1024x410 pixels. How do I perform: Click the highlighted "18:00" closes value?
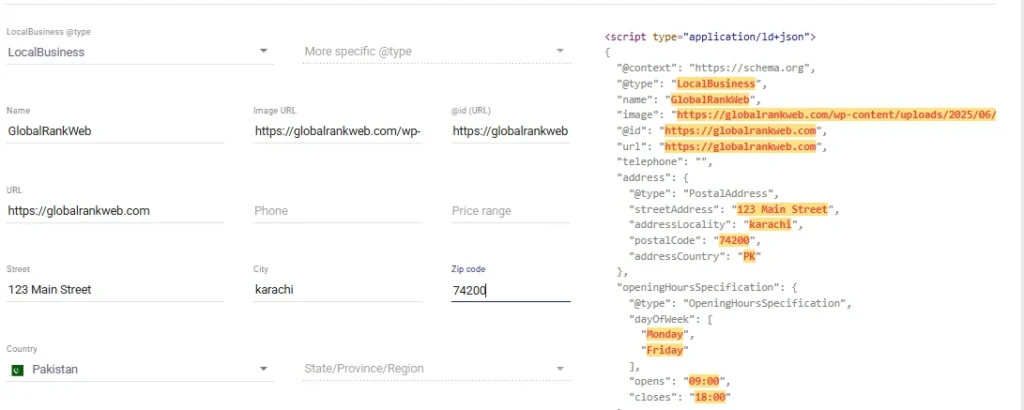click(x=710, y=397)
